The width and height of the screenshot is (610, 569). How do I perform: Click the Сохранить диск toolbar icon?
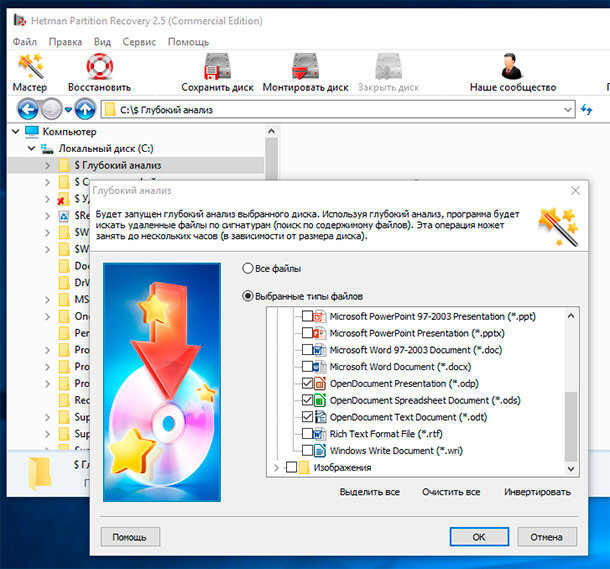[217, 66]
